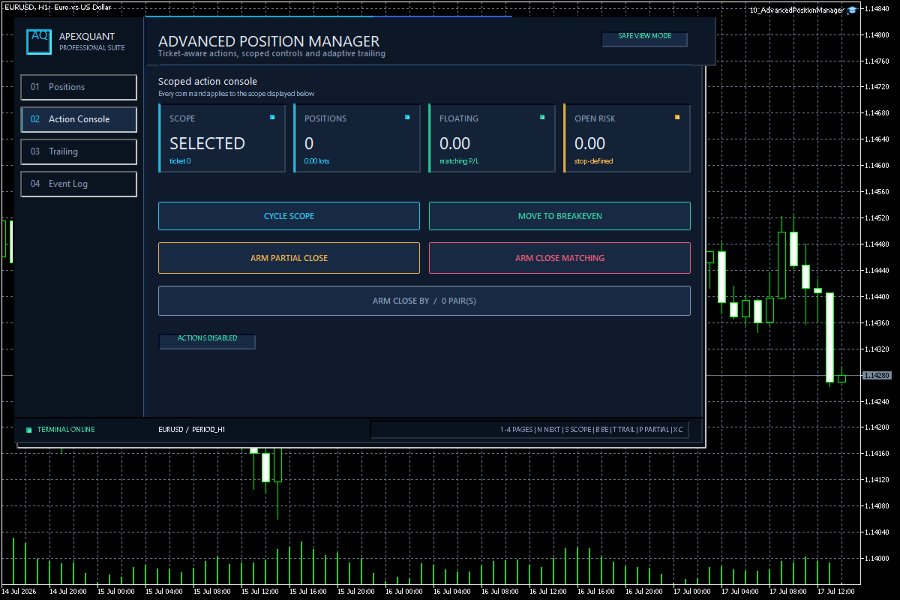Screen dimensions: 900x600
Task: Click 'matching P/L' text in FLOATING card
Action: [x=459, y=161]
